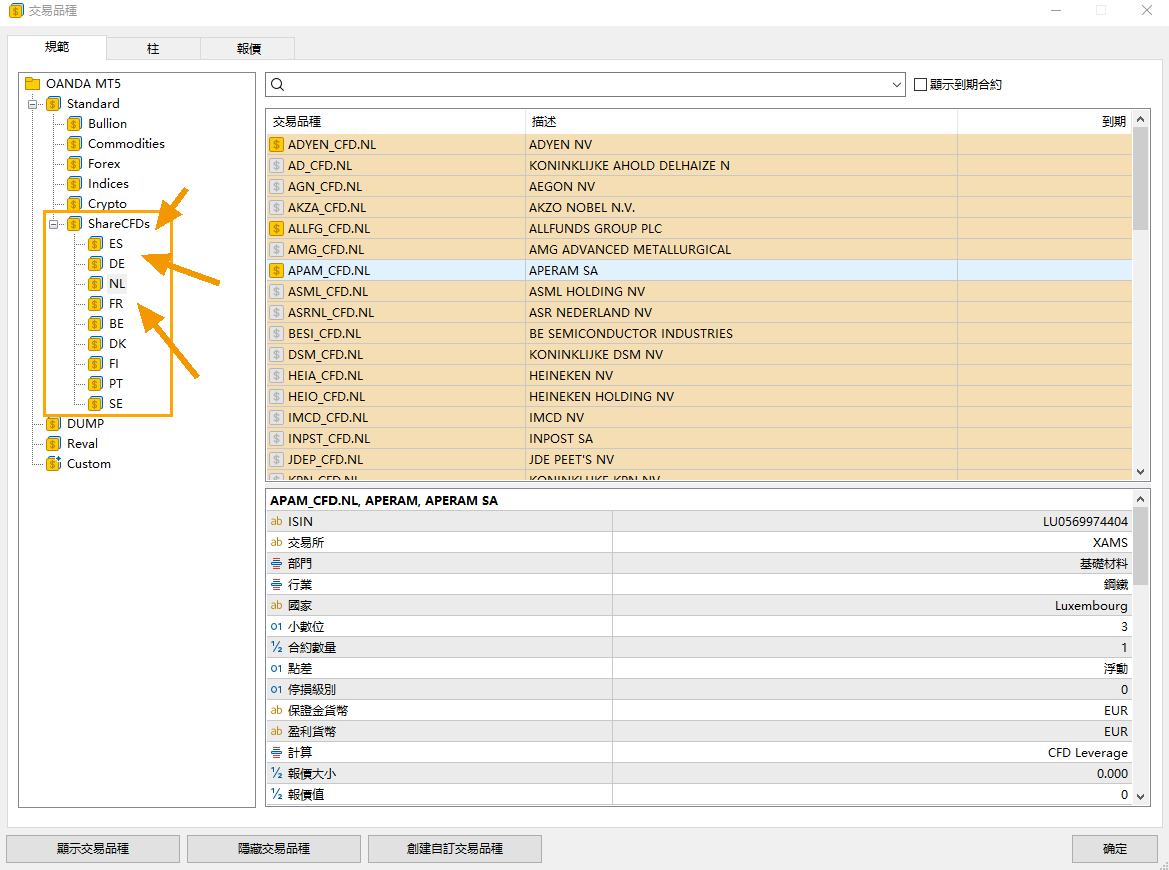Click the 确定 button
The width and height of the screenshot is (1169, 870).
pyautogui.click(x=1115, y=848)
